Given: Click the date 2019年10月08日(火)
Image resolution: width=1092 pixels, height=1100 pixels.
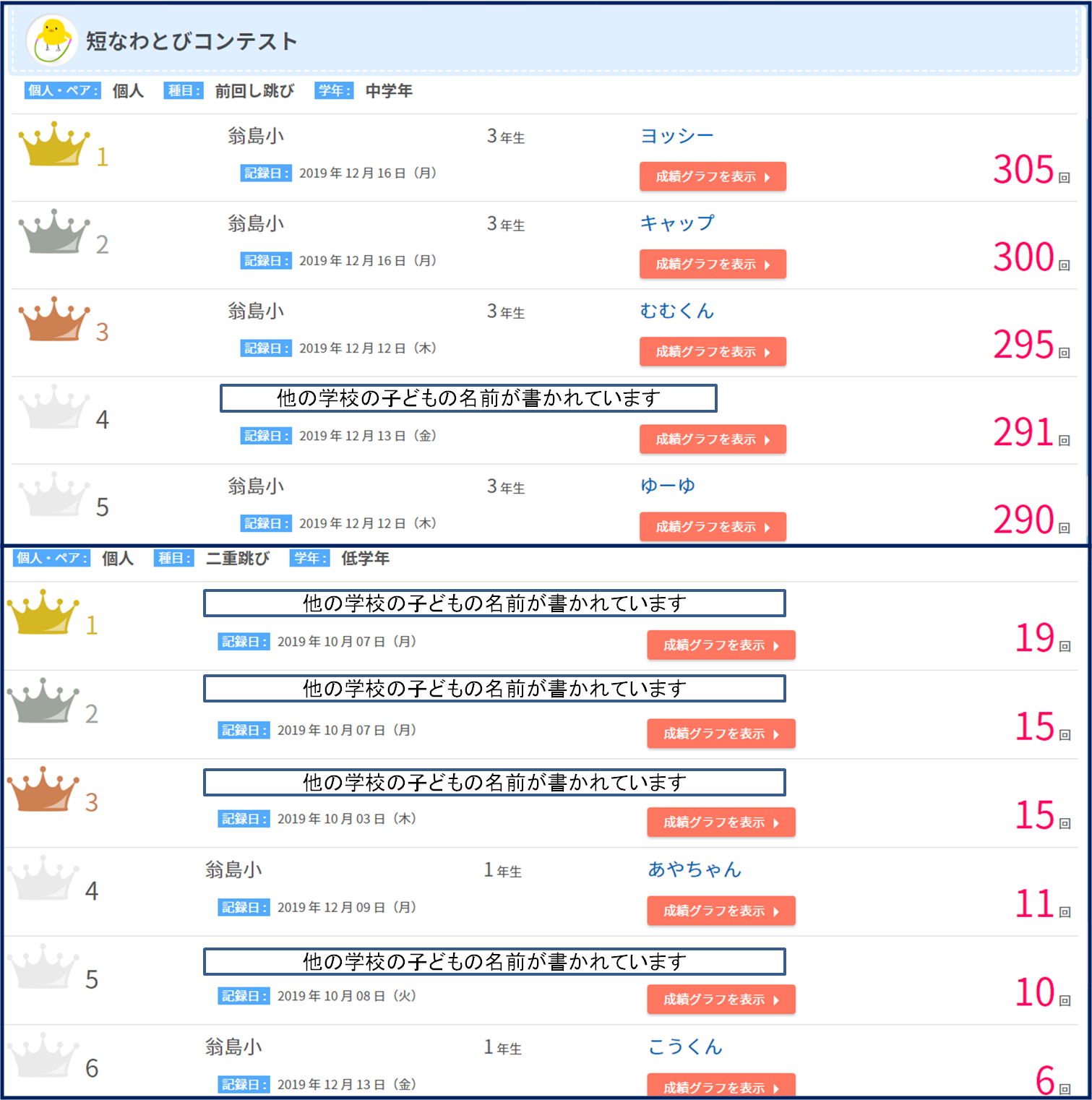Looking at the screenshot, I should coord(347,996).
